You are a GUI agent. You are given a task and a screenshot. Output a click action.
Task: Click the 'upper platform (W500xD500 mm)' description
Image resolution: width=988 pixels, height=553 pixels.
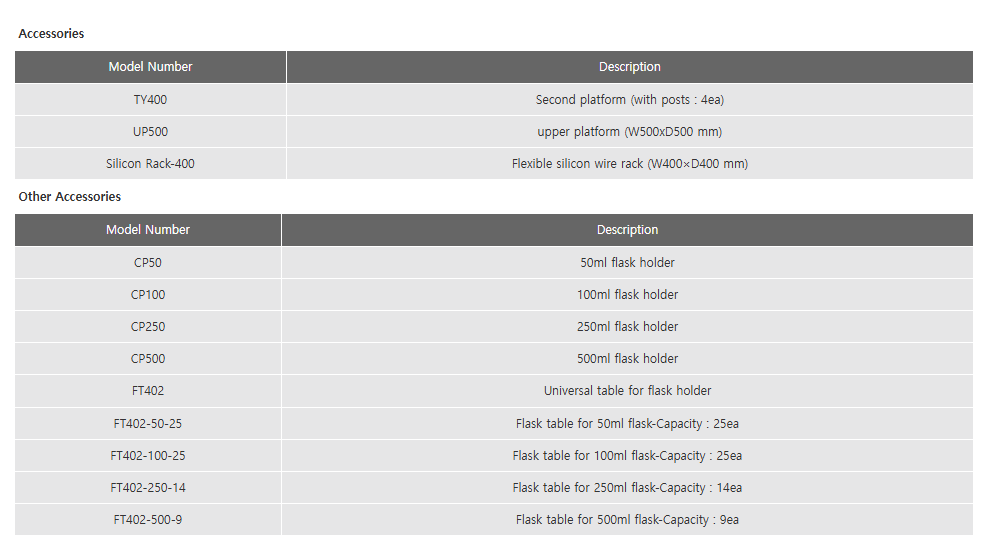[629, 132]
